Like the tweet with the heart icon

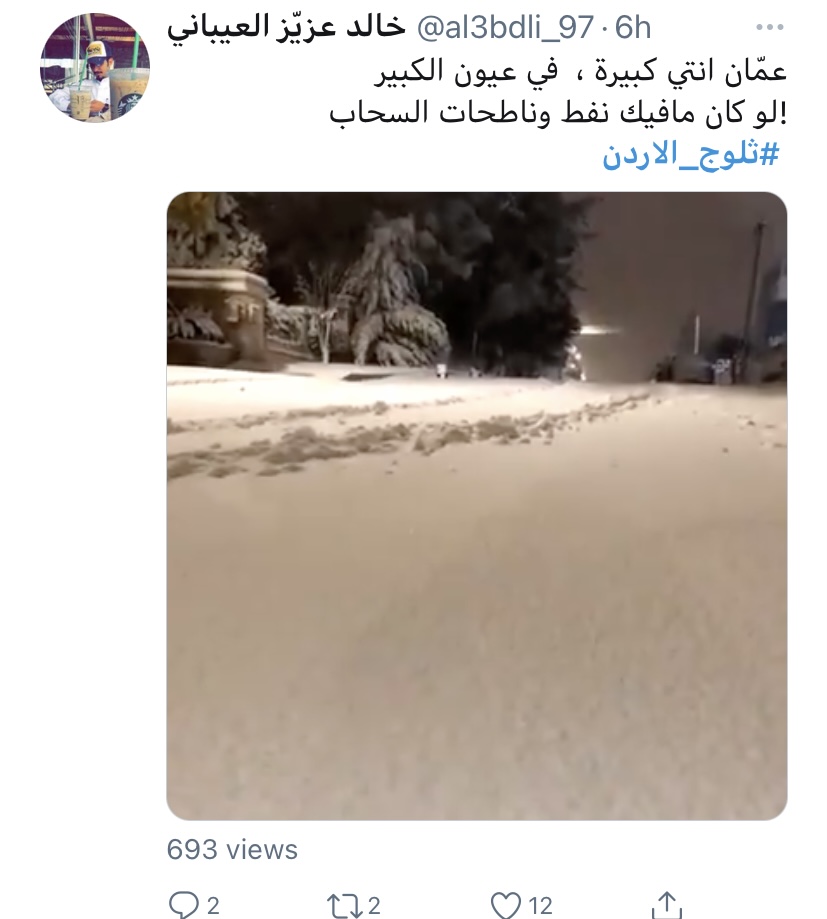(506, 905)
